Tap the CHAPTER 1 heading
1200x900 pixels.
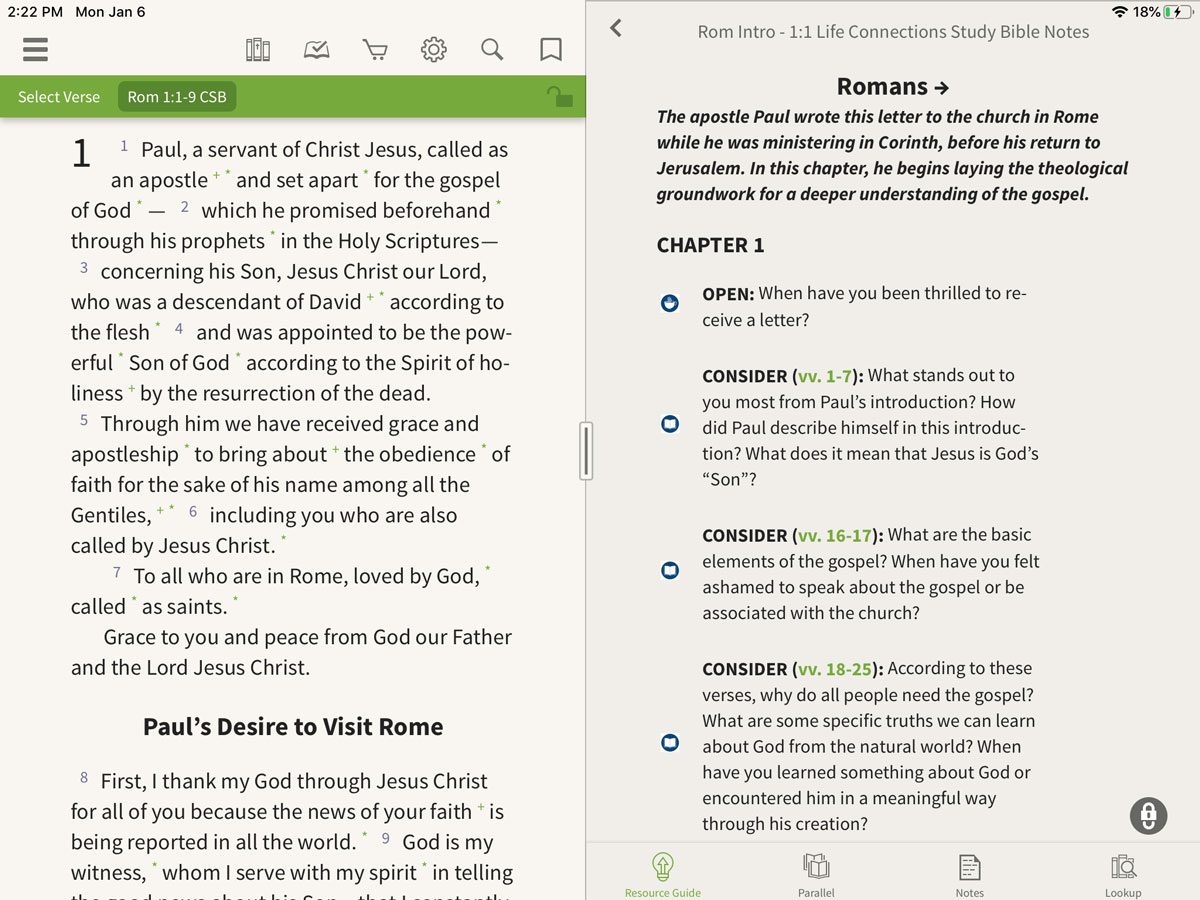click(x=710, y=245)
